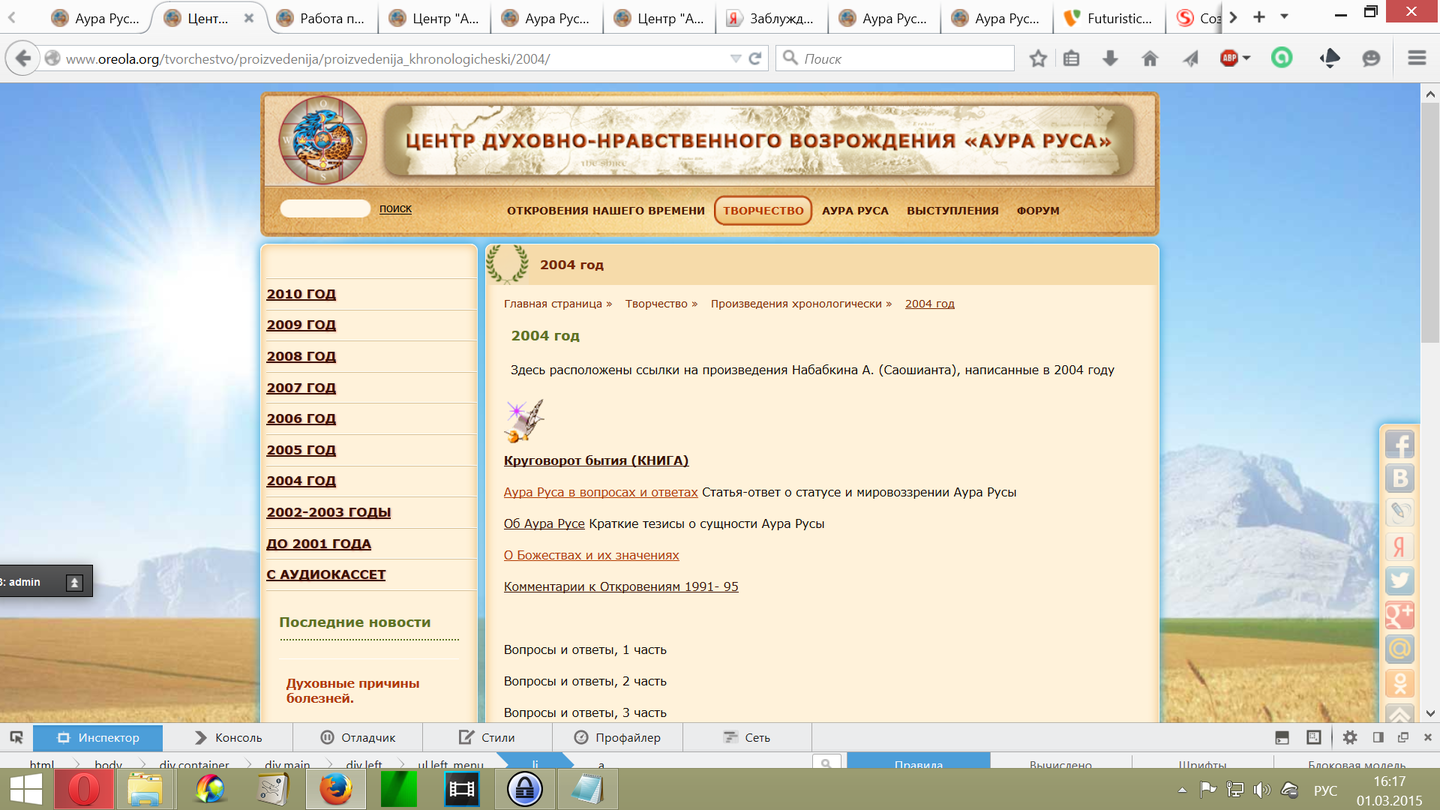The width and height of the screenshot is (1440, 810).
Task: Open Adblock Plus dropdown arrow
Action: (x=1246, y=59)
